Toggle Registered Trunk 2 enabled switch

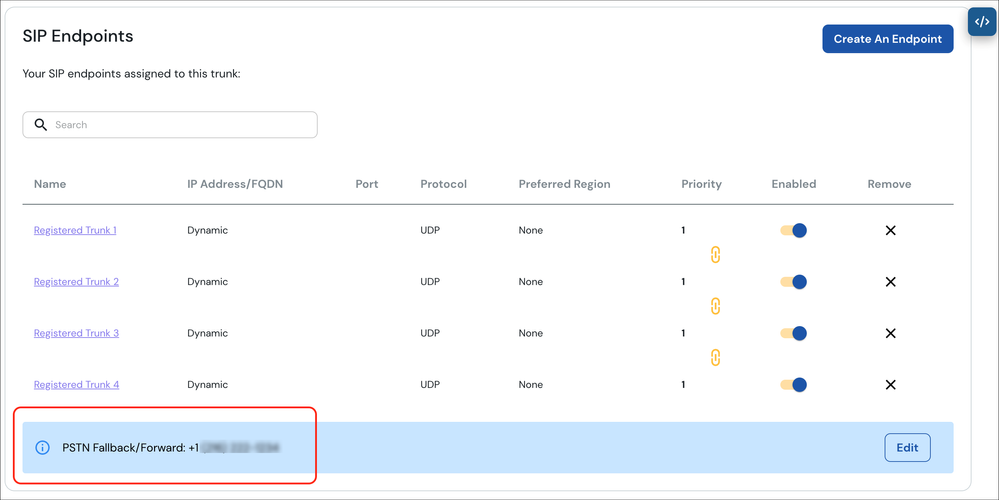[x=794, y=282]
